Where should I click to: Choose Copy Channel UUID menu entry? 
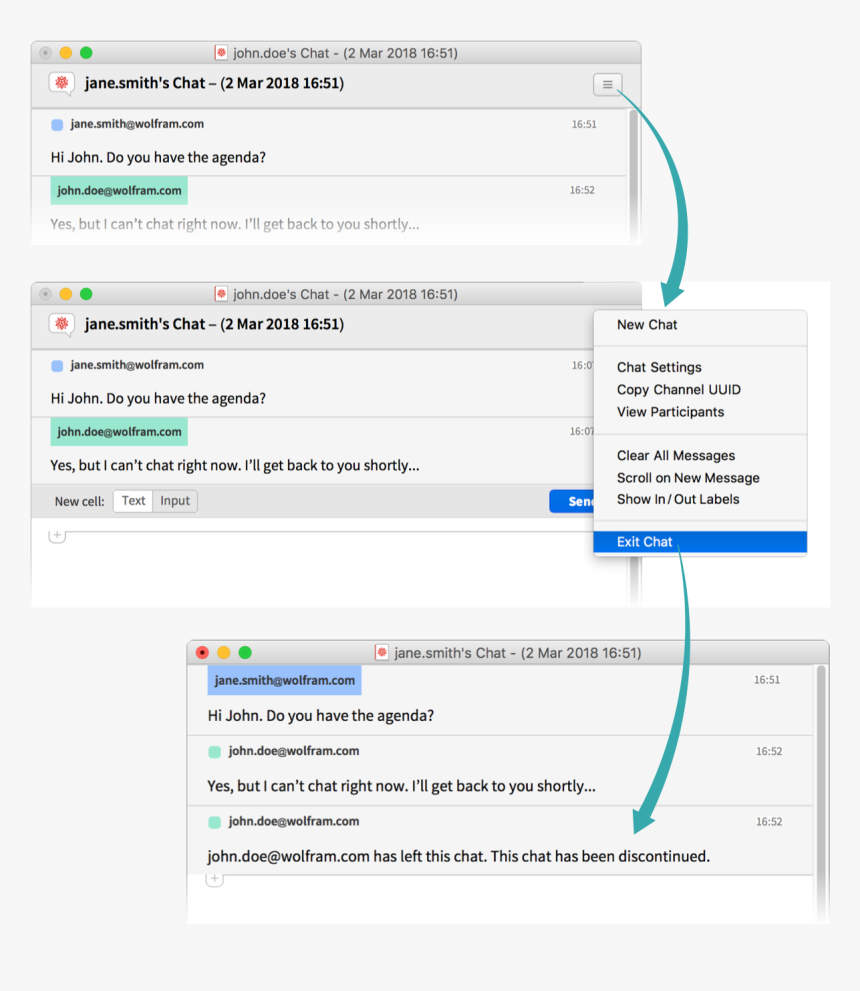coord(678,389)
